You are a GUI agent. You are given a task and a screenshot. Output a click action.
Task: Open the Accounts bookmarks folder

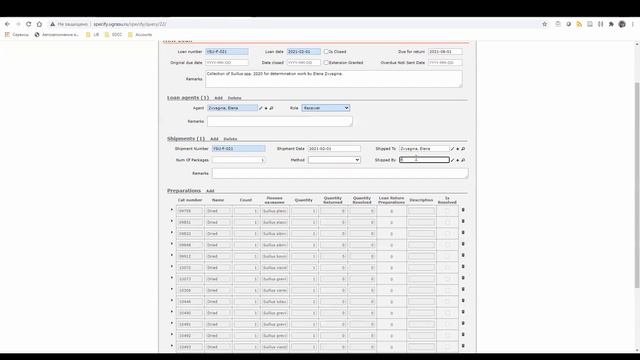[140, 35]
